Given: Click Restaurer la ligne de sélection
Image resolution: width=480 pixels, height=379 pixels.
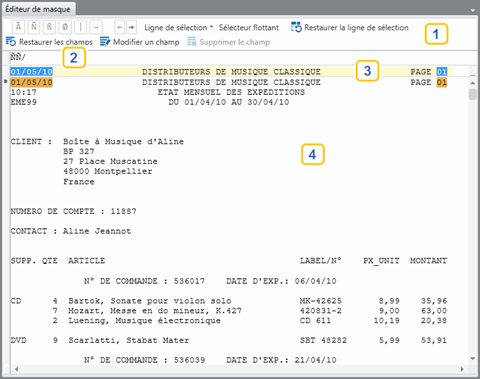Looking at the screenshot, I should pyautogui.click(x=350, y=28).
